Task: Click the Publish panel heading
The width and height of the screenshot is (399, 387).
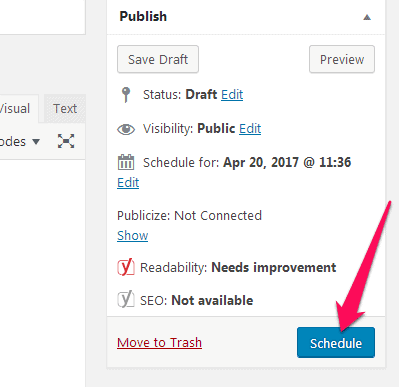Action: 143,16
